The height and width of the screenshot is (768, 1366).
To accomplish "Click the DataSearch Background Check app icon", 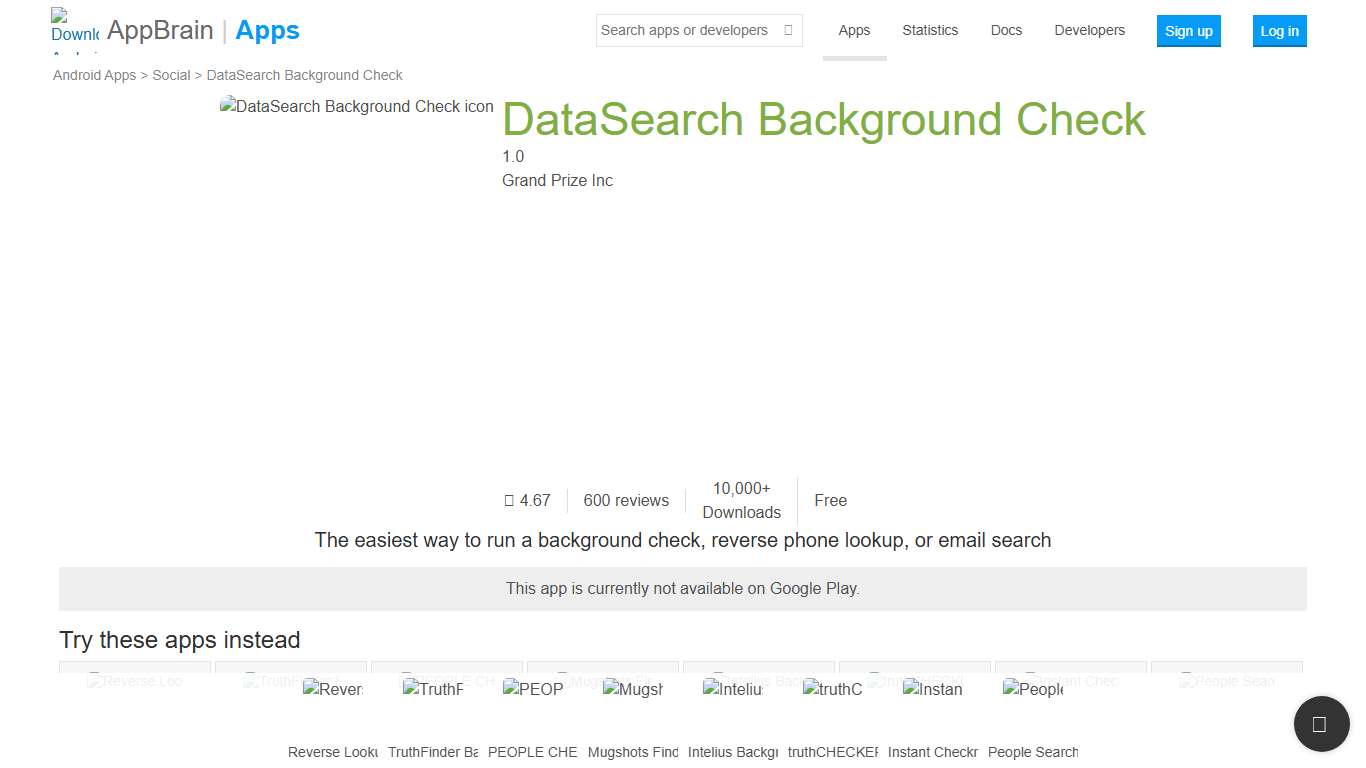I will [x=356, y=106].
